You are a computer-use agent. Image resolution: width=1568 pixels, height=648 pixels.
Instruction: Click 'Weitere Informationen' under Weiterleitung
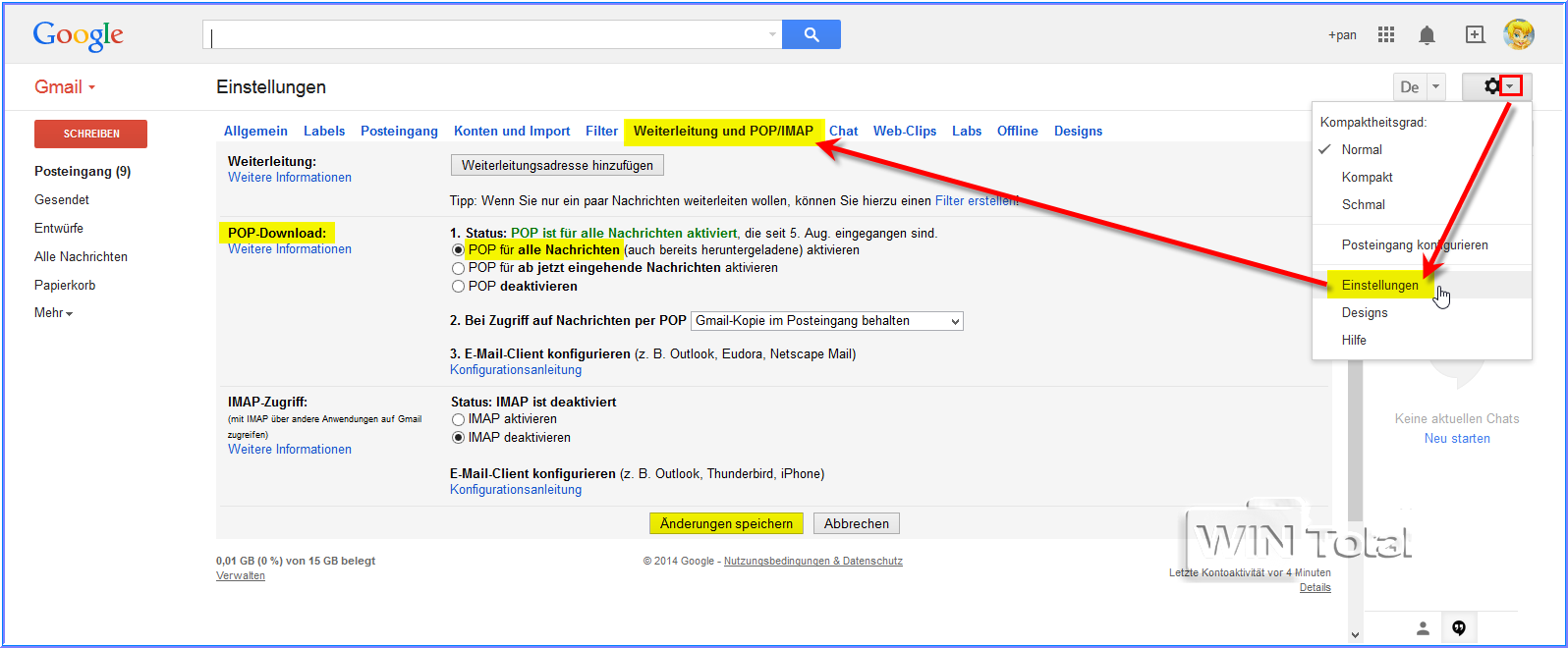point(290,178)
